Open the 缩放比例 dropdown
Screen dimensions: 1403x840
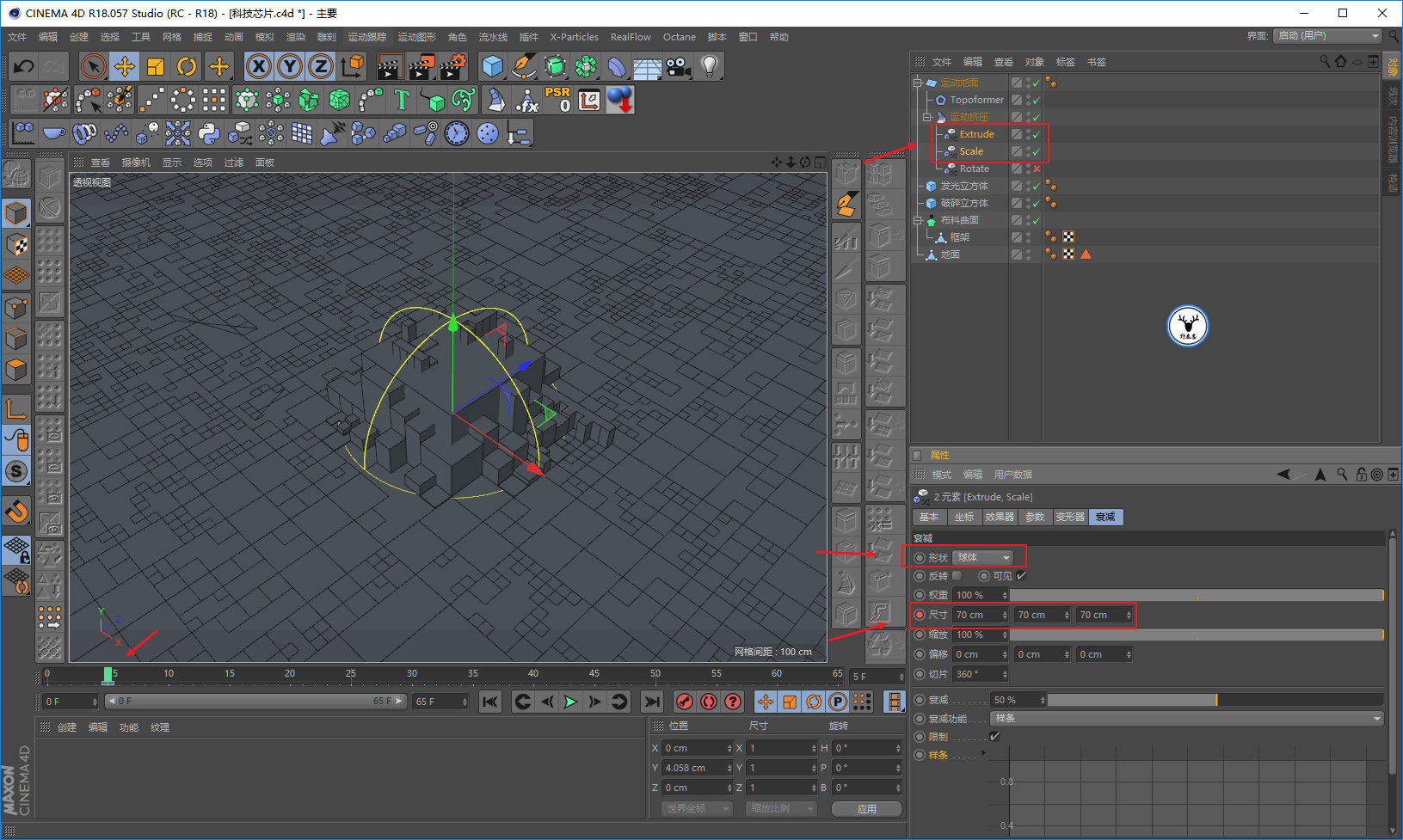780,808
